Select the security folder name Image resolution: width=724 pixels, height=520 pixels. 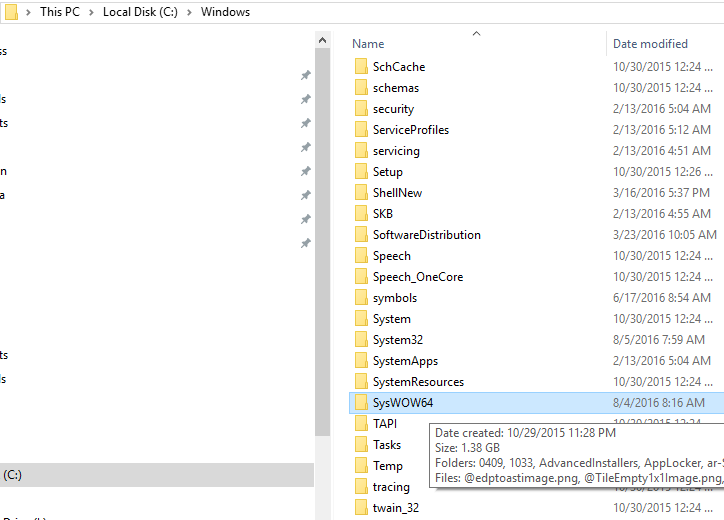point(393,109)
